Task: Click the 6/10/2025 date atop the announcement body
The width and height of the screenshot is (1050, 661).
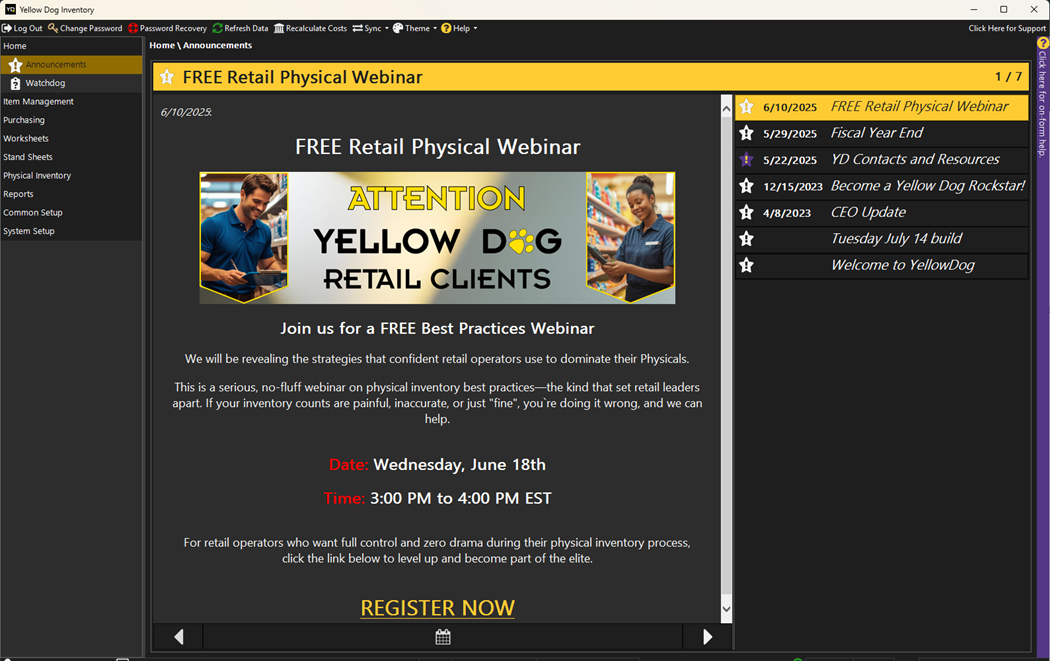Action: pos(186,112)
